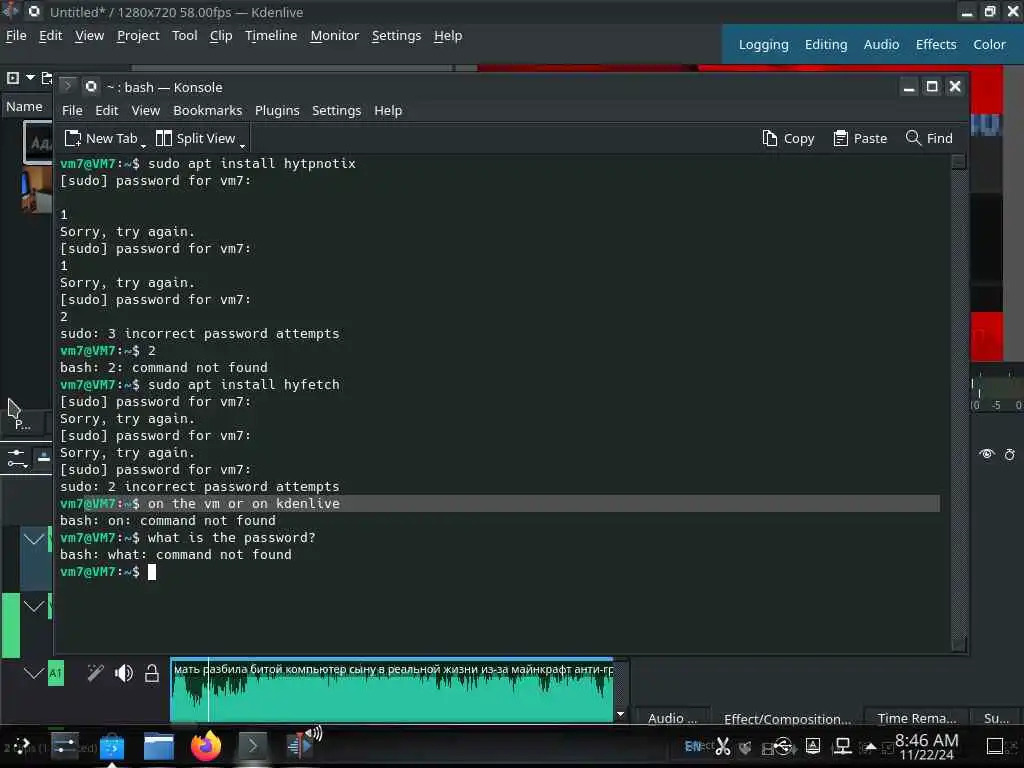1024x768 pixels.
Task: Open the Plugins menu in Konsole
Action: tap(277, 110)
